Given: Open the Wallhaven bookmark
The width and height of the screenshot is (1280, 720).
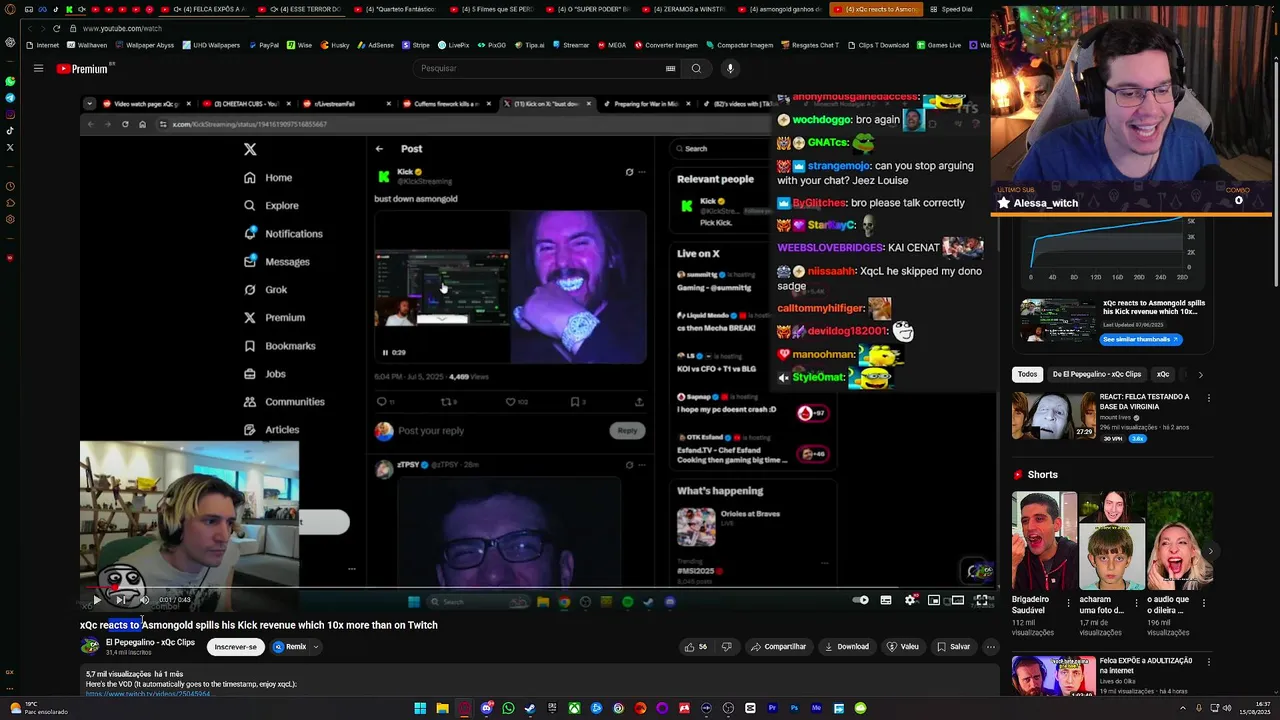Looking at the screenshot, I should pyautogui.click(x=86, y=45).
